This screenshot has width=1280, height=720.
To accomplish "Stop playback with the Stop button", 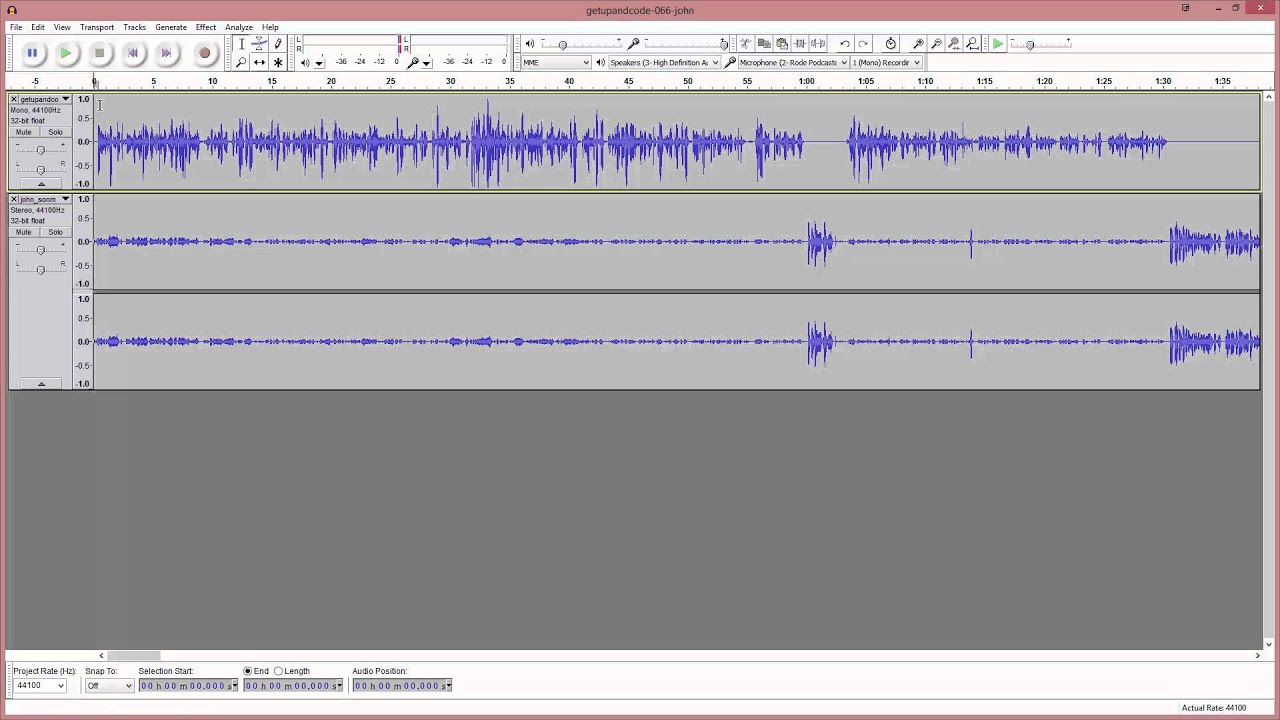I will [x=99, y=53].
